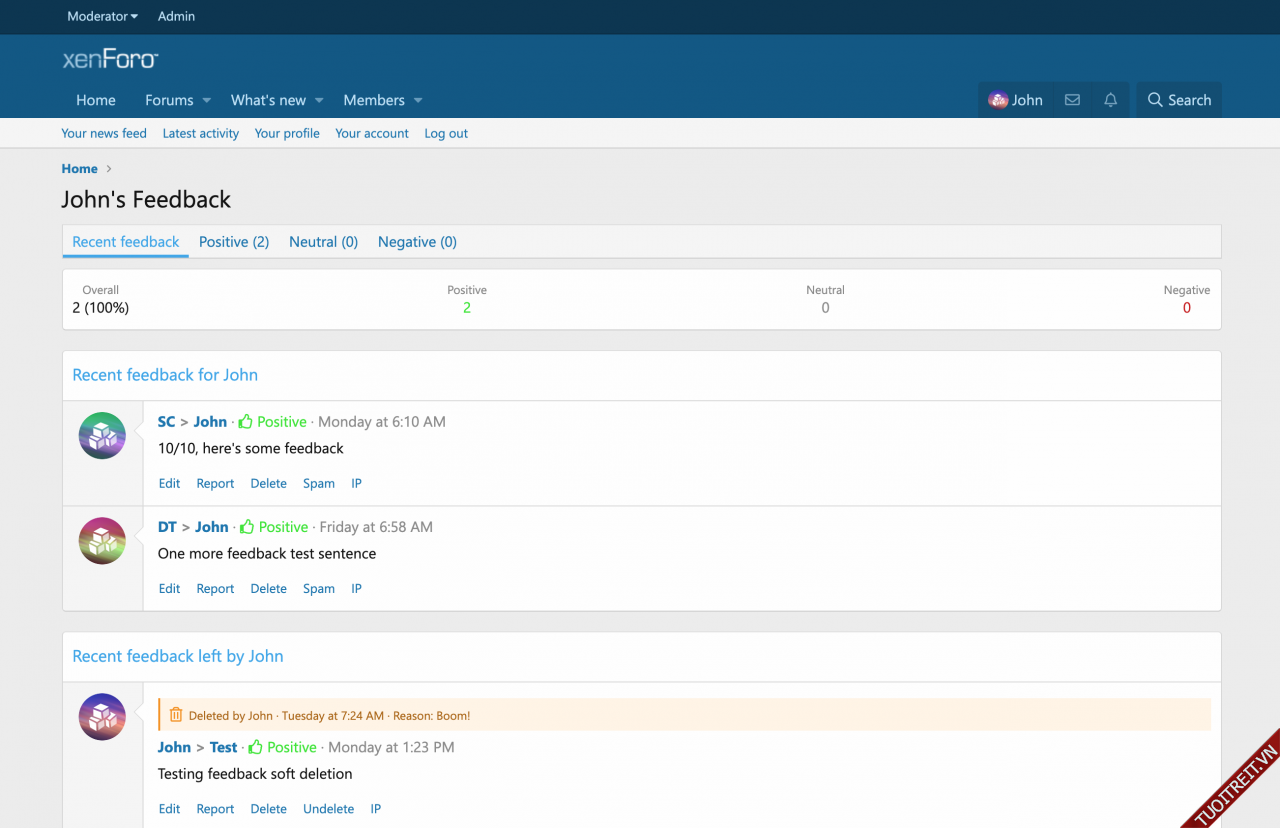Screen dimensions: 1280x828
Task: Expand the What's new menu arrow
Action: point(319,100)
